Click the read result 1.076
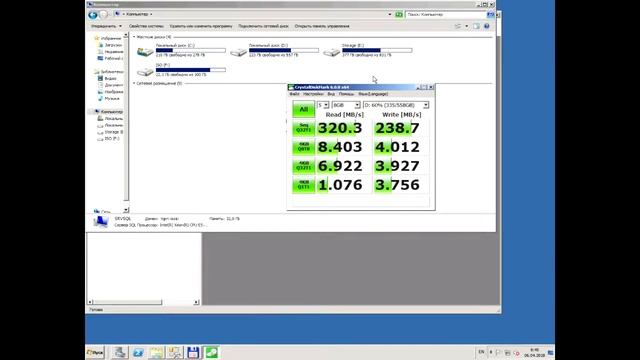The height and width of the screenshot is (360, 640). click(343, 184)
